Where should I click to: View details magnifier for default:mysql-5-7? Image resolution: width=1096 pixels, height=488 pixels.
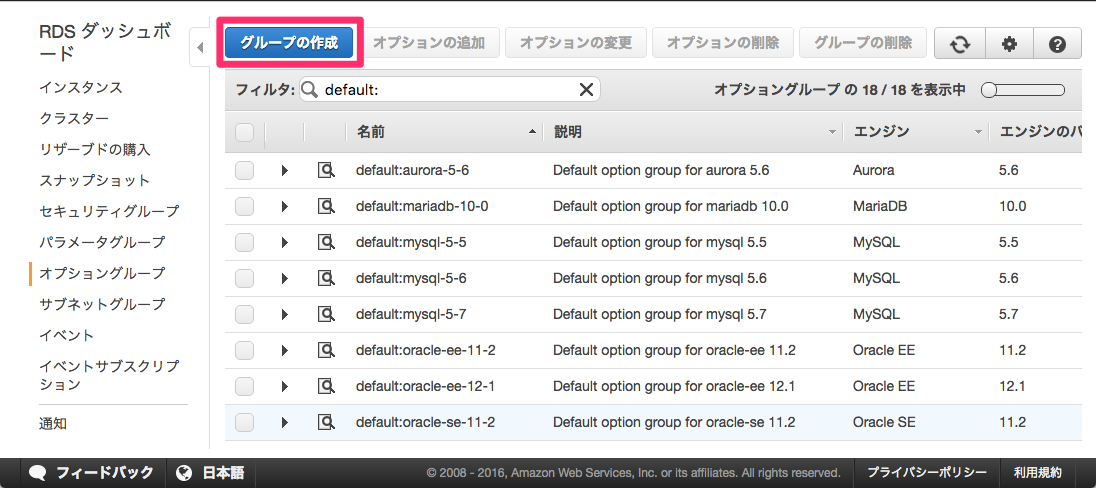tap(326, 314)
